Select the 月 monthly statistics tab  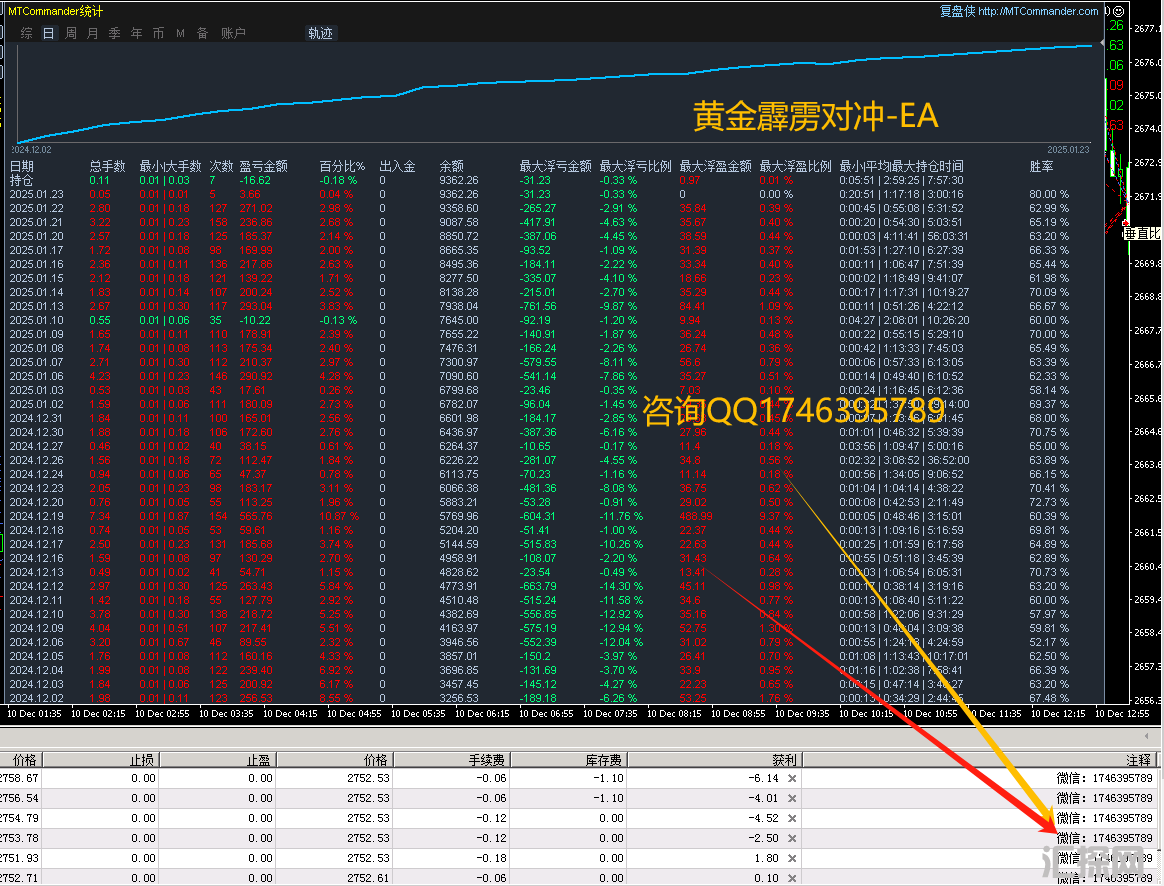(93, 33)
